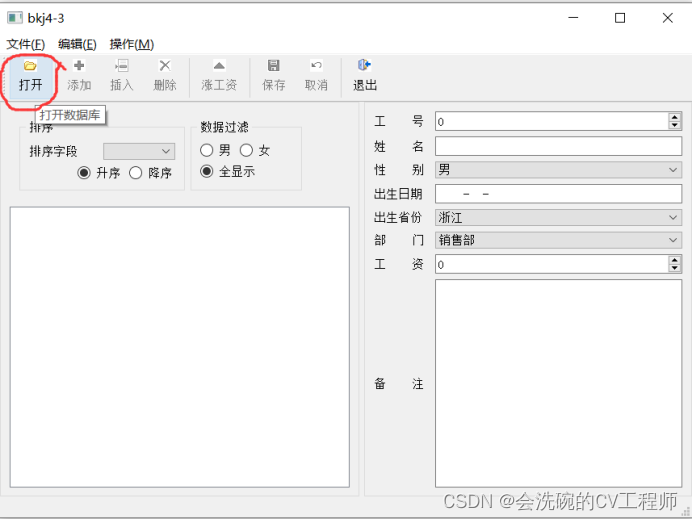Click the 插入 insert record toolbar icon
Viewport: 693px width, 520px height.
pyautogui.click(x=122, y=65)
